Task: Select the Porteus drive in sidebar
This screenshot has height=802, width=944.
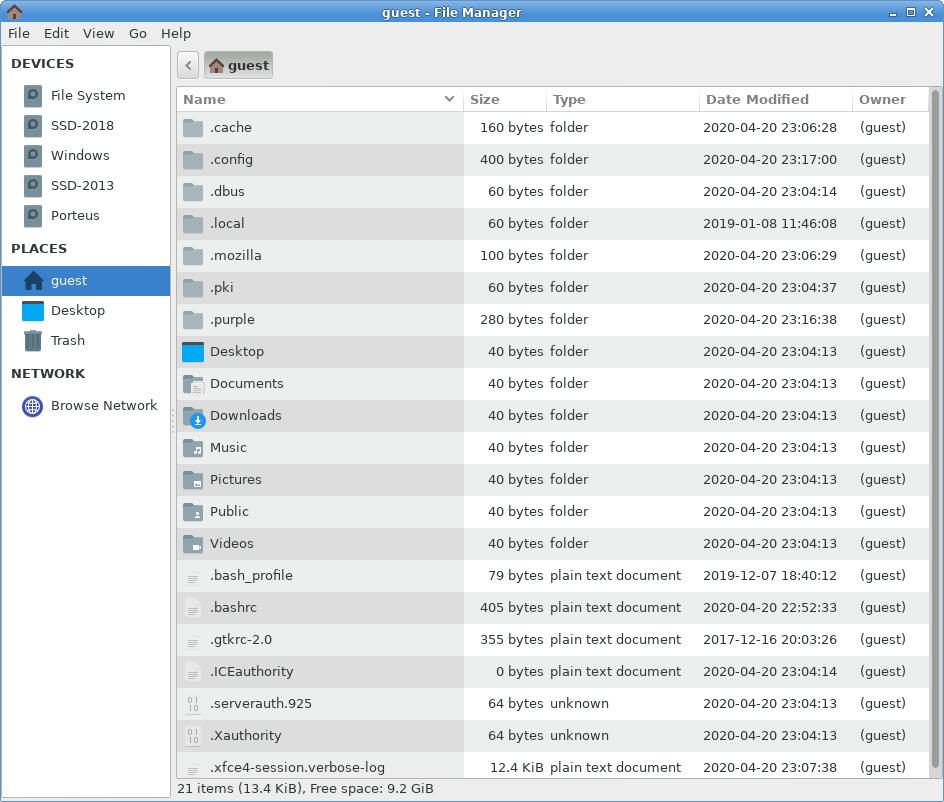Action: coord(75,216)
